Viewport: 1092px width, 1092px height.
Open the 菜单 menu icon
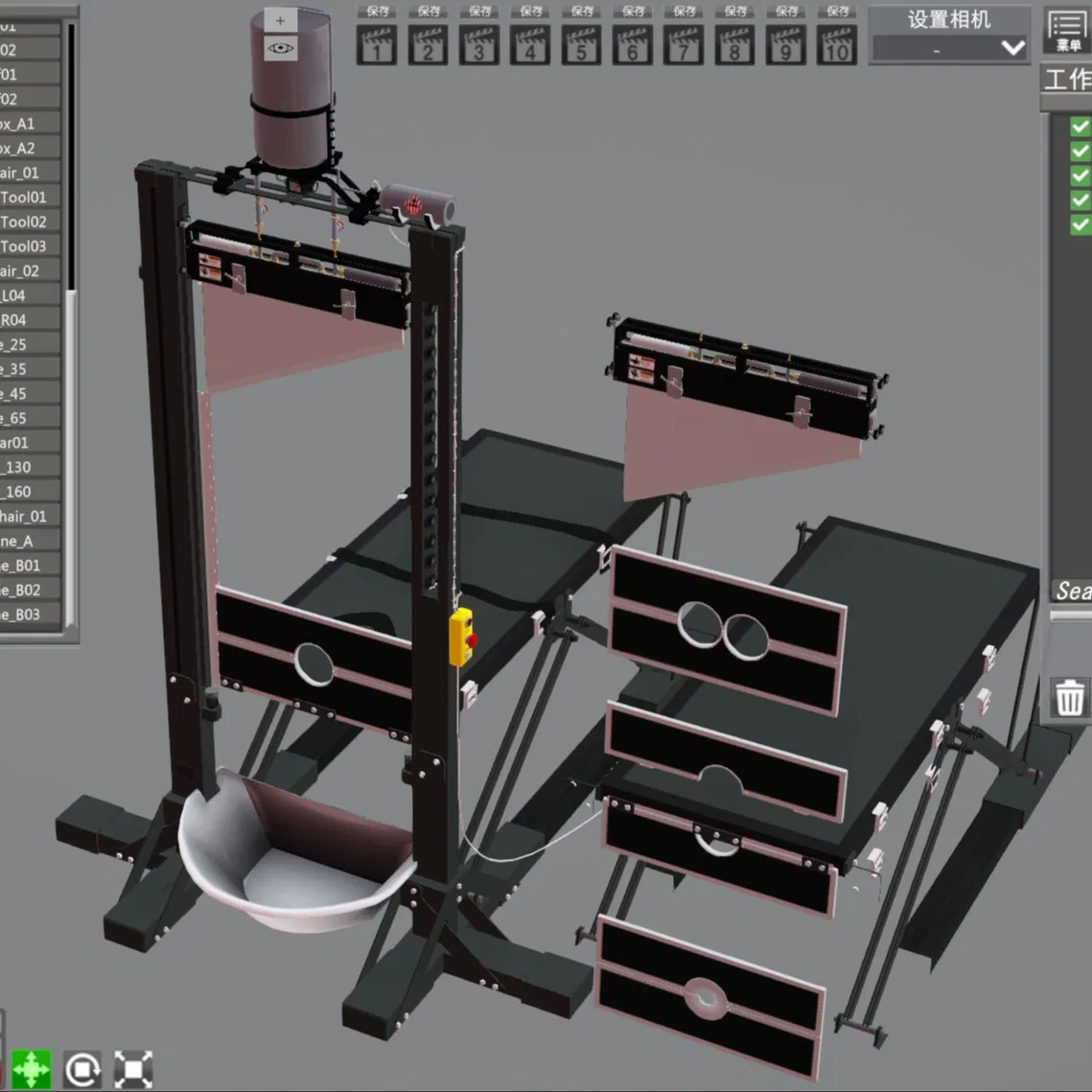click(1067, 31)
